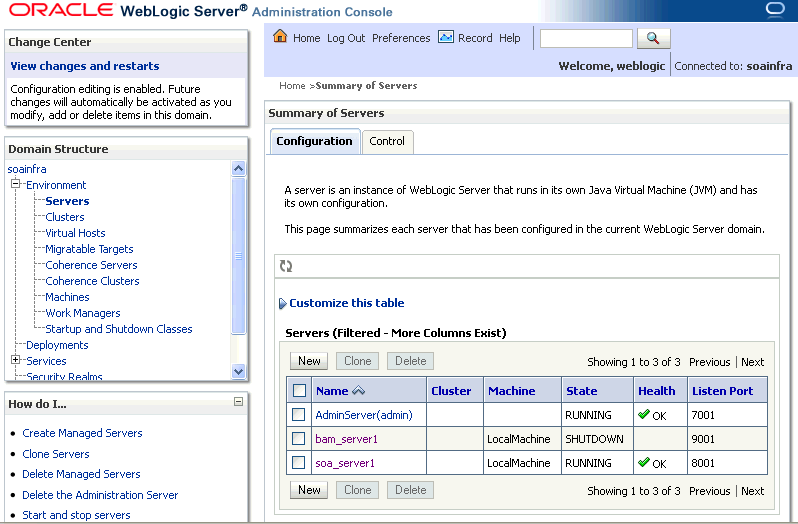The height and width of the screenshot is (524, 798).
Task: Select Coherence Clusters tree item
Action: (92, 281)
